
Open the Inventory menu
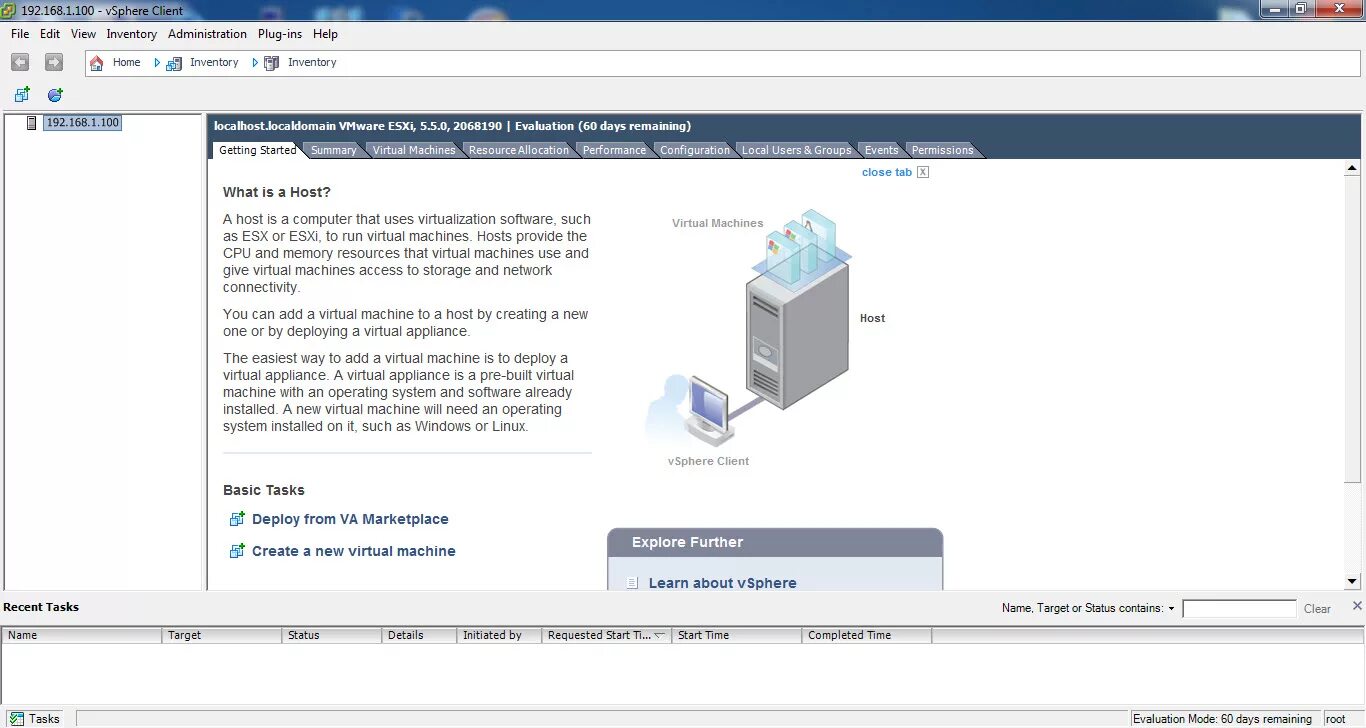coord(132,34)
